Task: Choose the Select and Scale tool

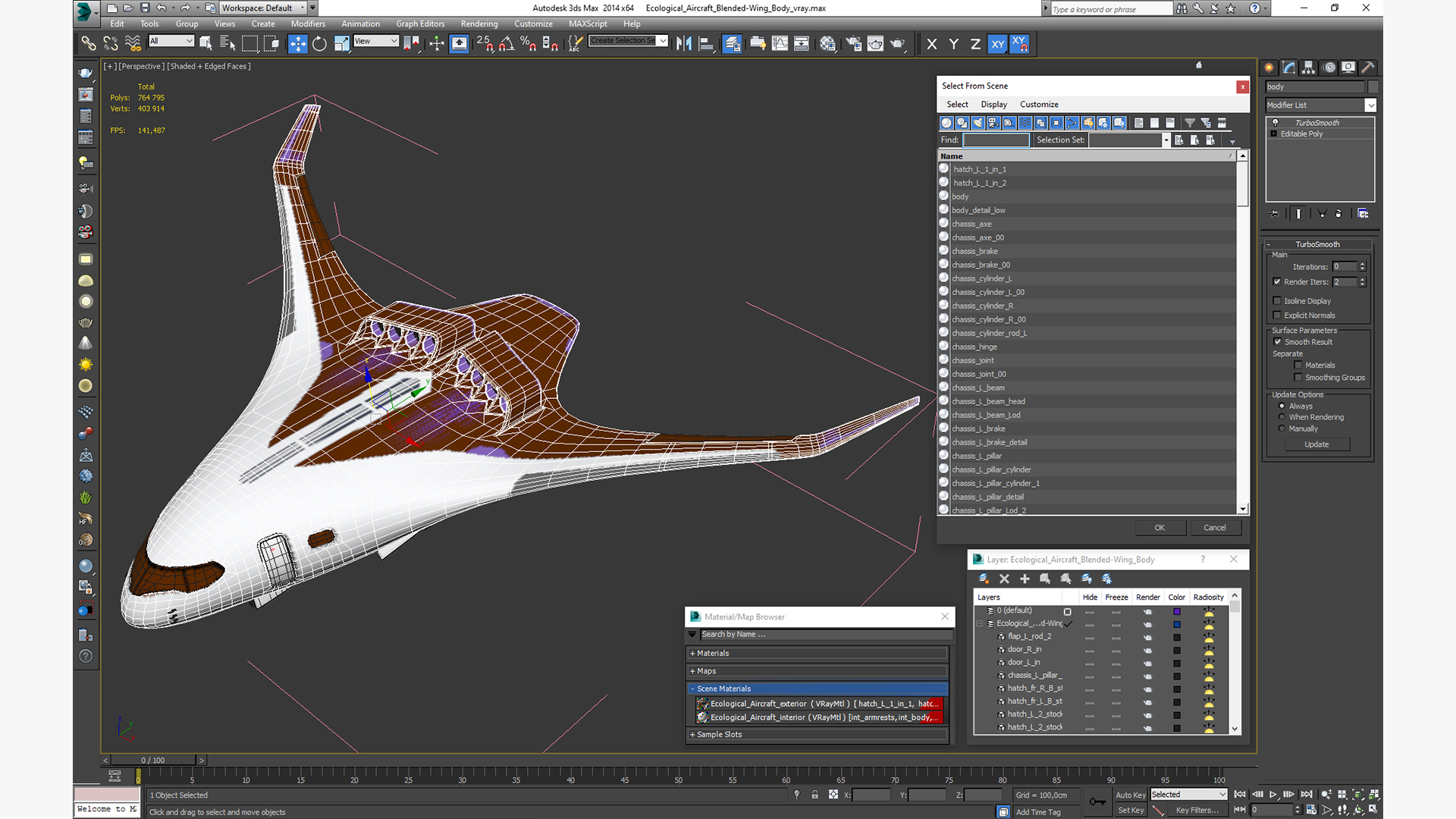Action: (341, 44)
